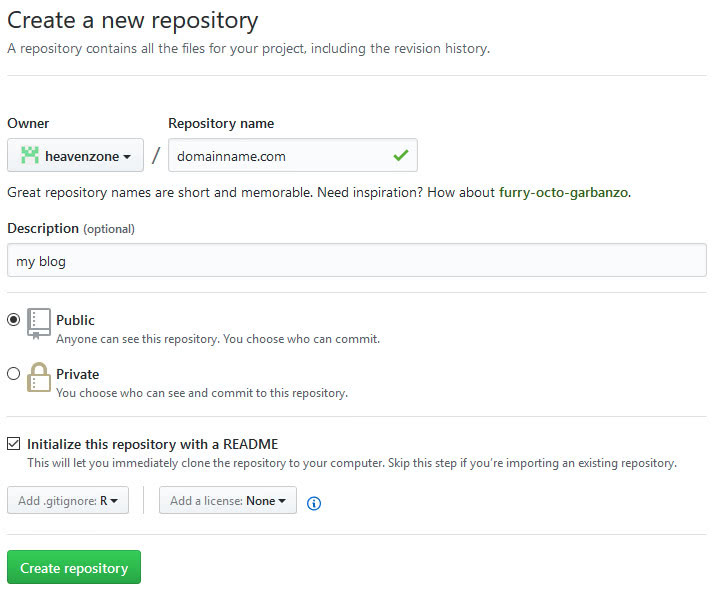The image size is (715, 590).
Task: Click the 'Create a new repository' heading
Action: 133,21
